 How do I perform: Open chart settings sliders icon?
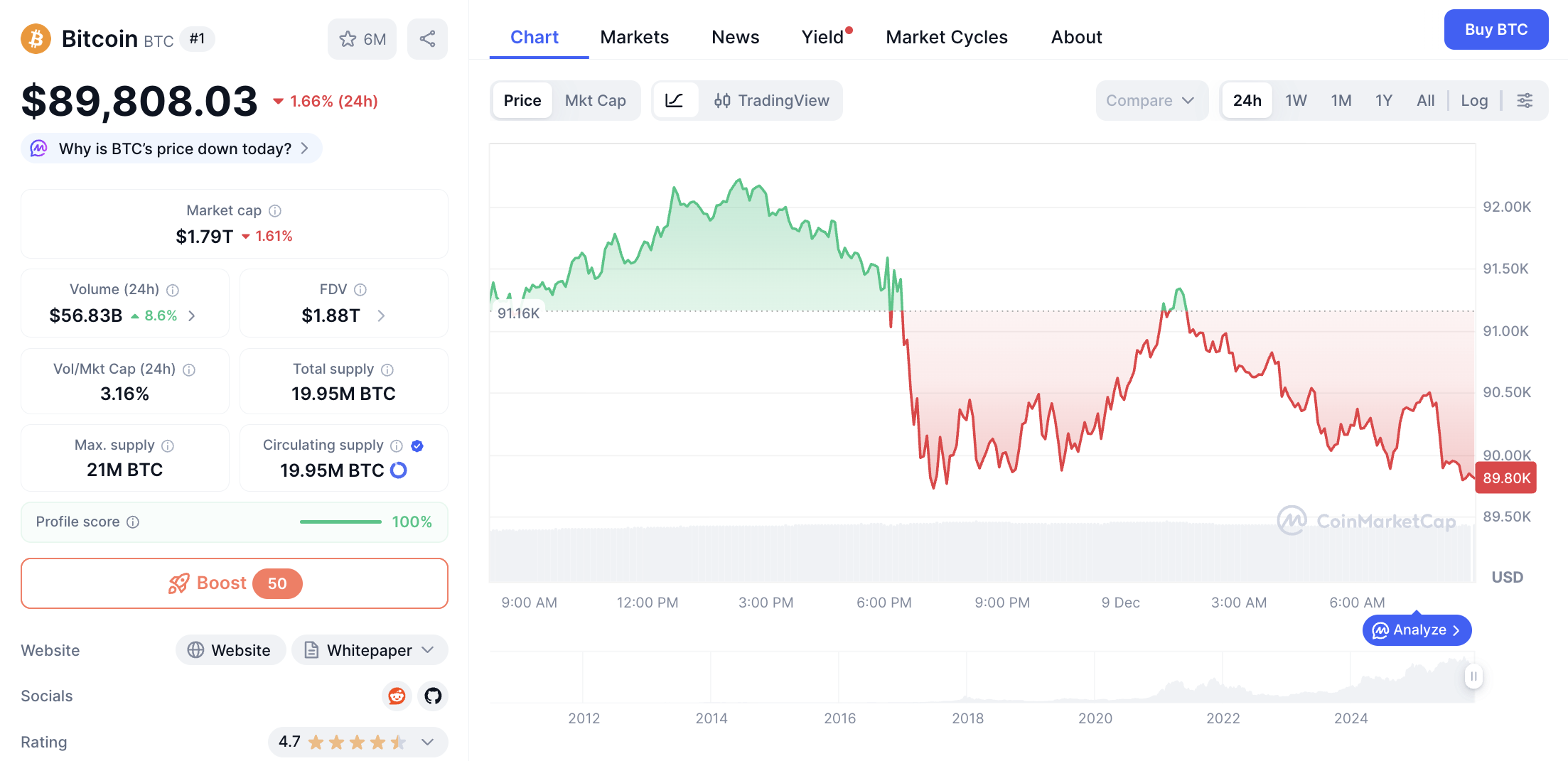point(1525,100)
